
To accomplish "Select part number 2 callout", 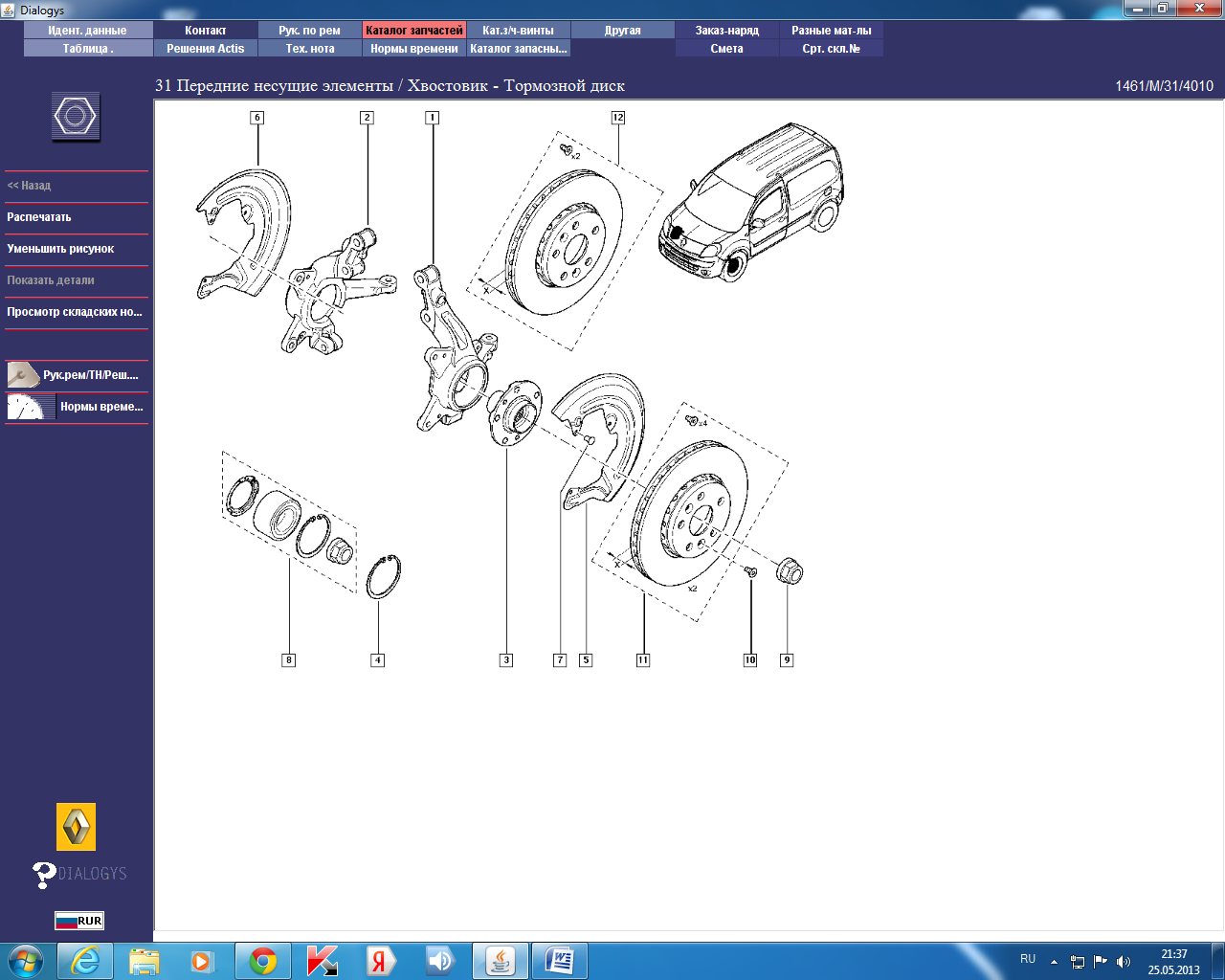I will 367,118.
